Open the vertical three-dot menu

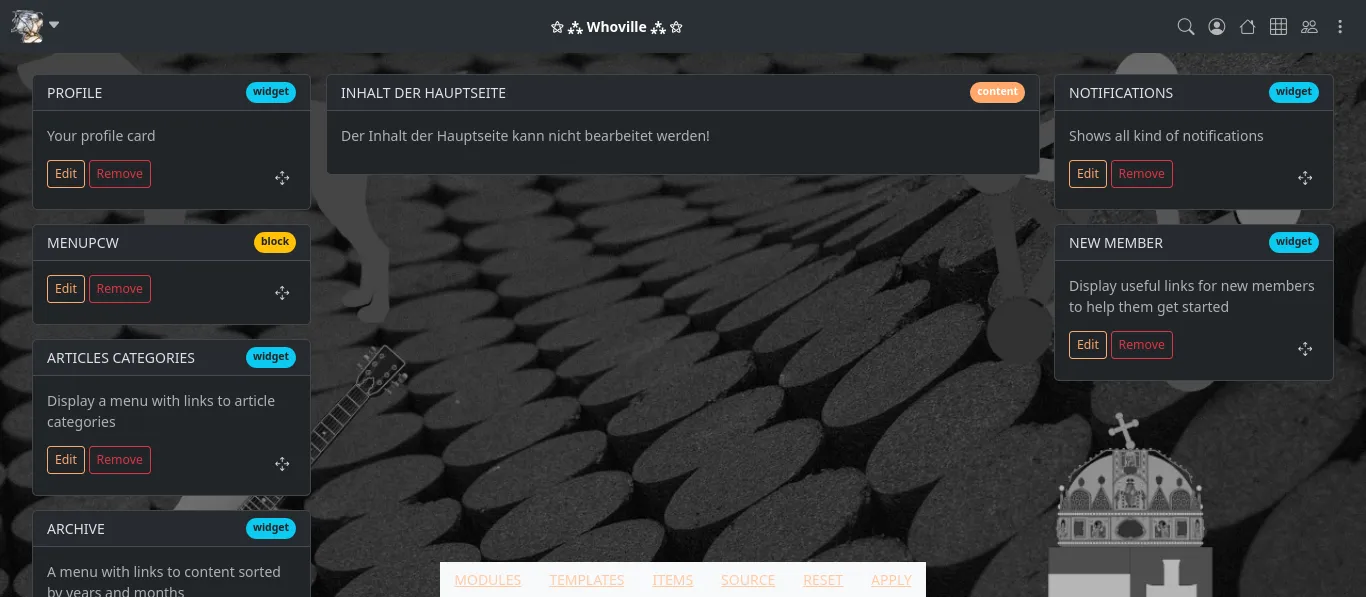(x=1340, y=27)
